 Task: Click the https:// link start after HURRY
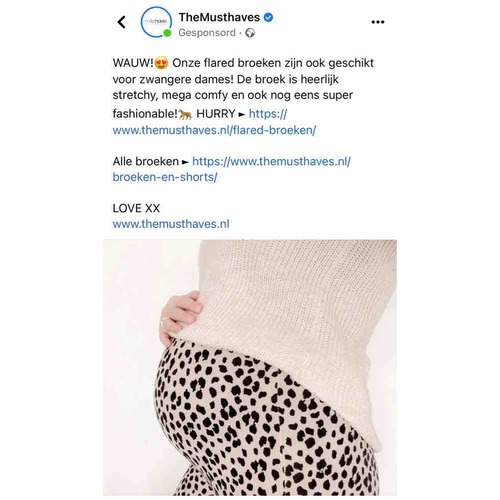pos(268,114)
